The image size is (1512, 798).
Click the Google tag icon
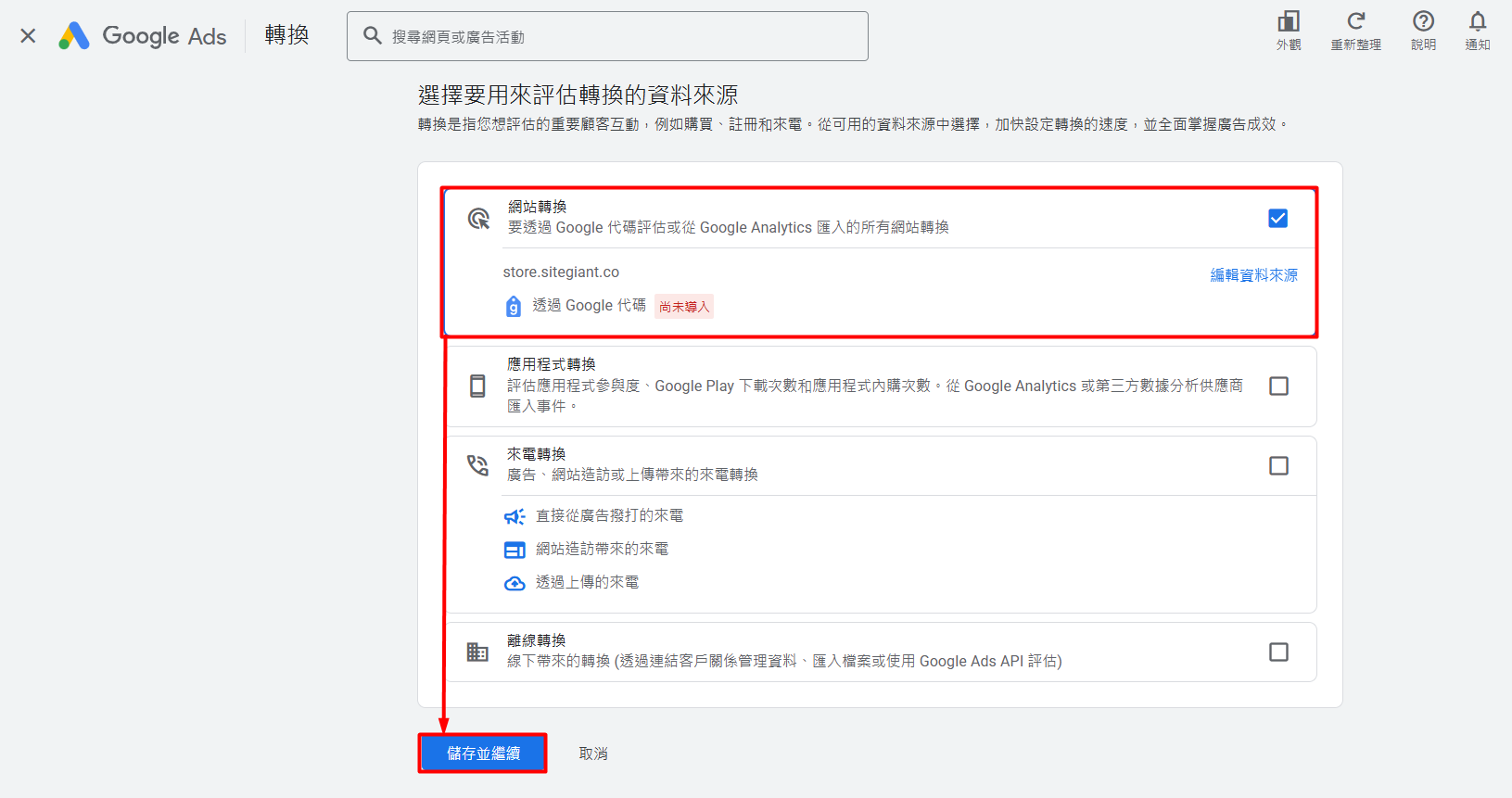tap(514, 306)
